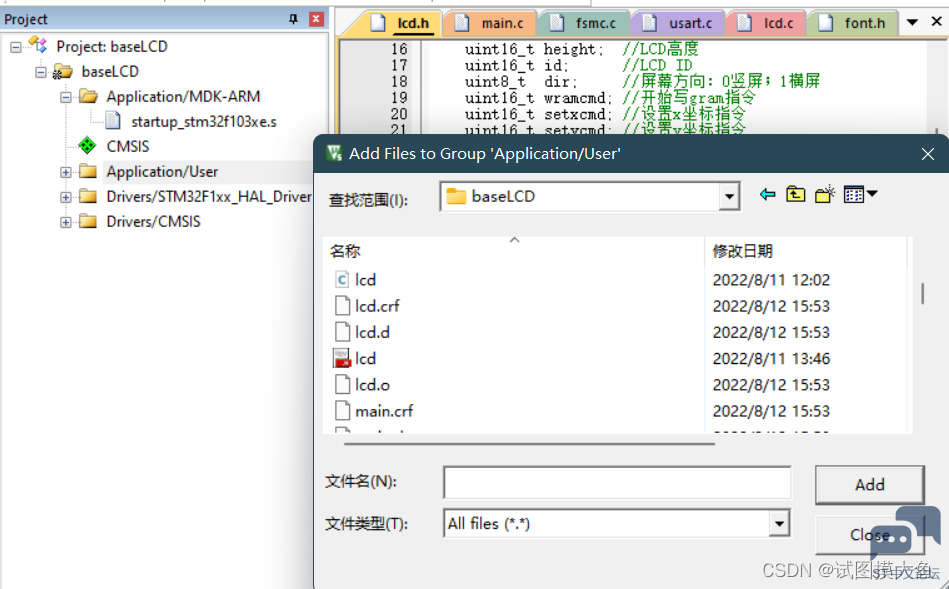This screenshot has width=949, height=589.
Task: Collapse the Application/MDK-ARM group
Action: coord(65,97)
